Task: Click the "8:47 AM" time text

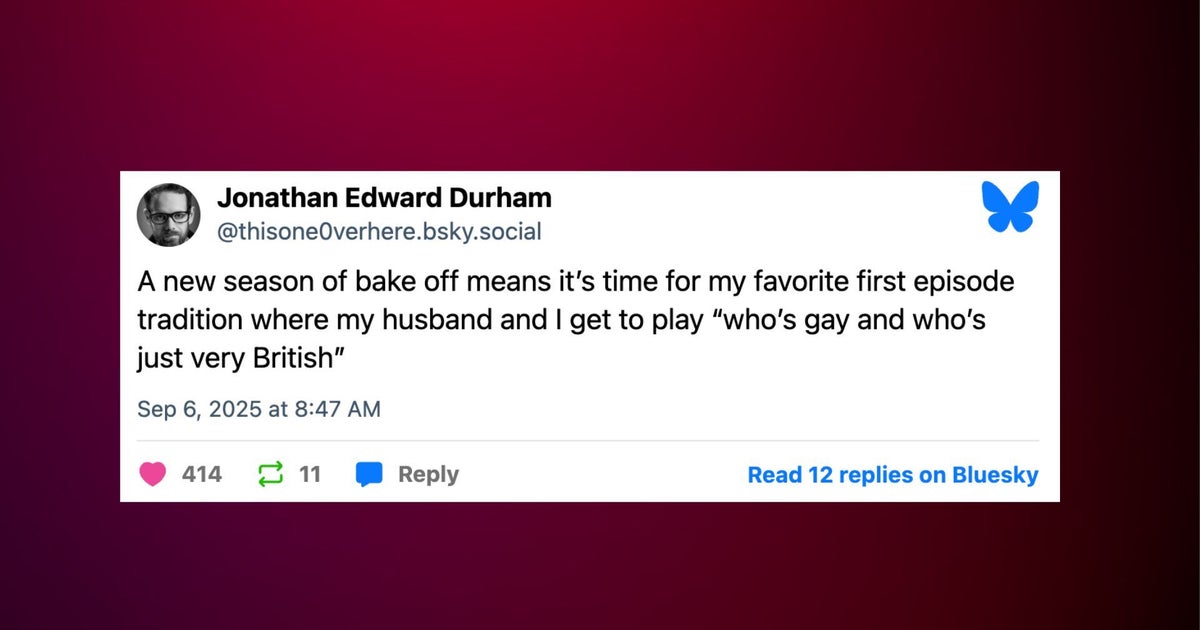Action: point(338,409)
